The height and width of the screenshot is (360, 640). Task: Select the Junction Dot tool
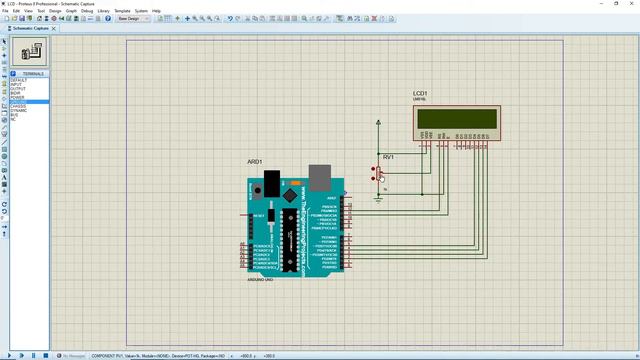click(x=4, y=56)
